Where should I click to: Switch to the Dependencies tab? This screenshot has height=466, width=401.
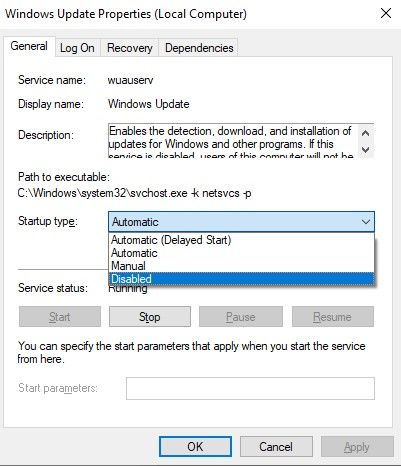click(199, 48)
